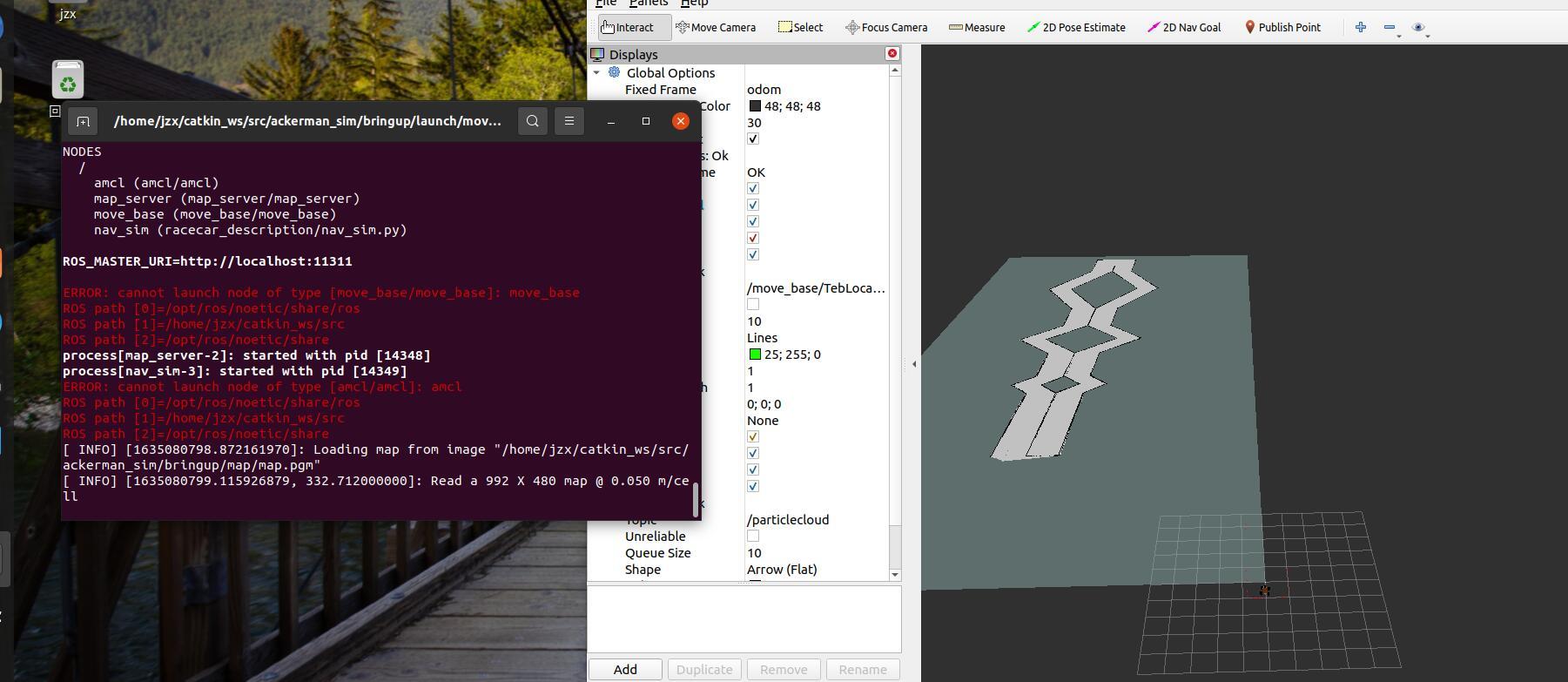The height and width of the screenshot is (682, 1568).
Task: Edit the 0; 0; 0 offset value
Action: 817,404
